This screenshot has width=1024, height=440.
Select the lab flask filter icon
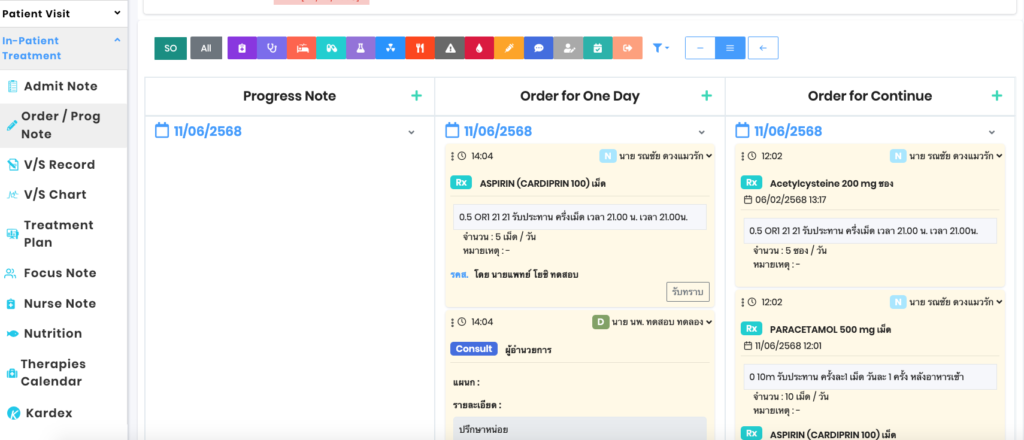click(361, 48)
